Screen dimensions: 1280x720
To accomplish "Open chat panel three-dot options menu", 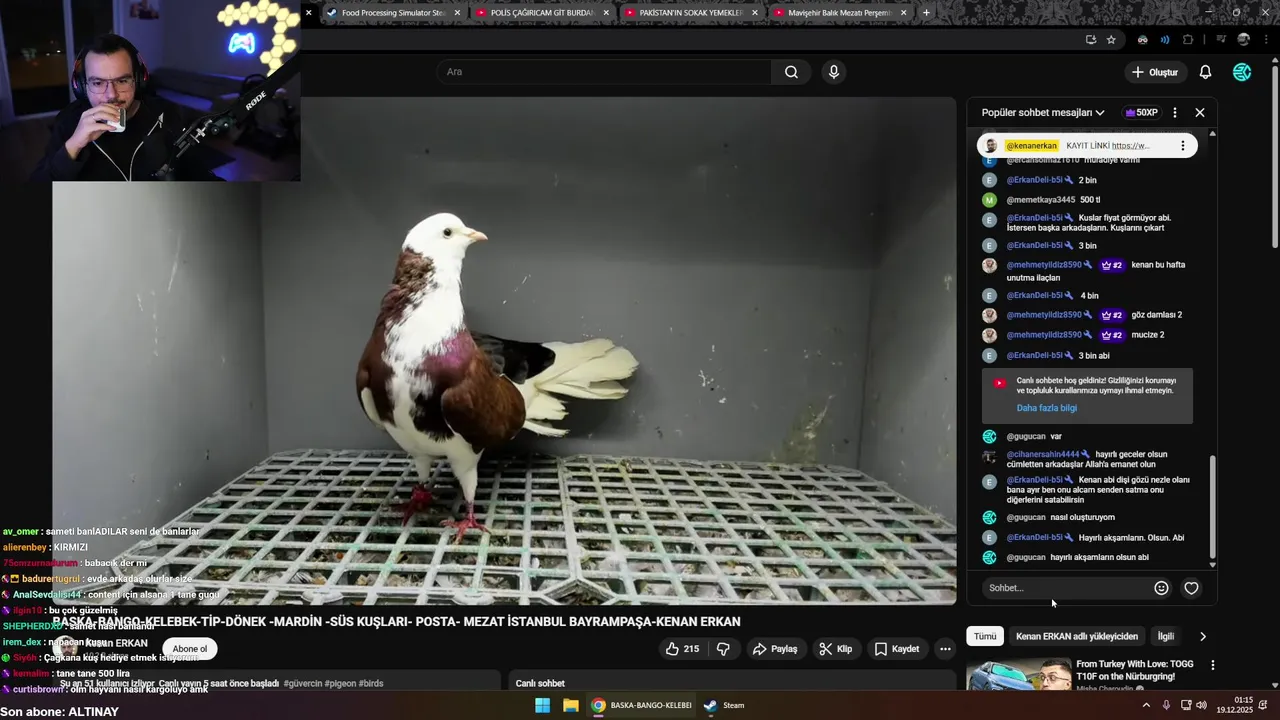I will [x=1175, y=113].
